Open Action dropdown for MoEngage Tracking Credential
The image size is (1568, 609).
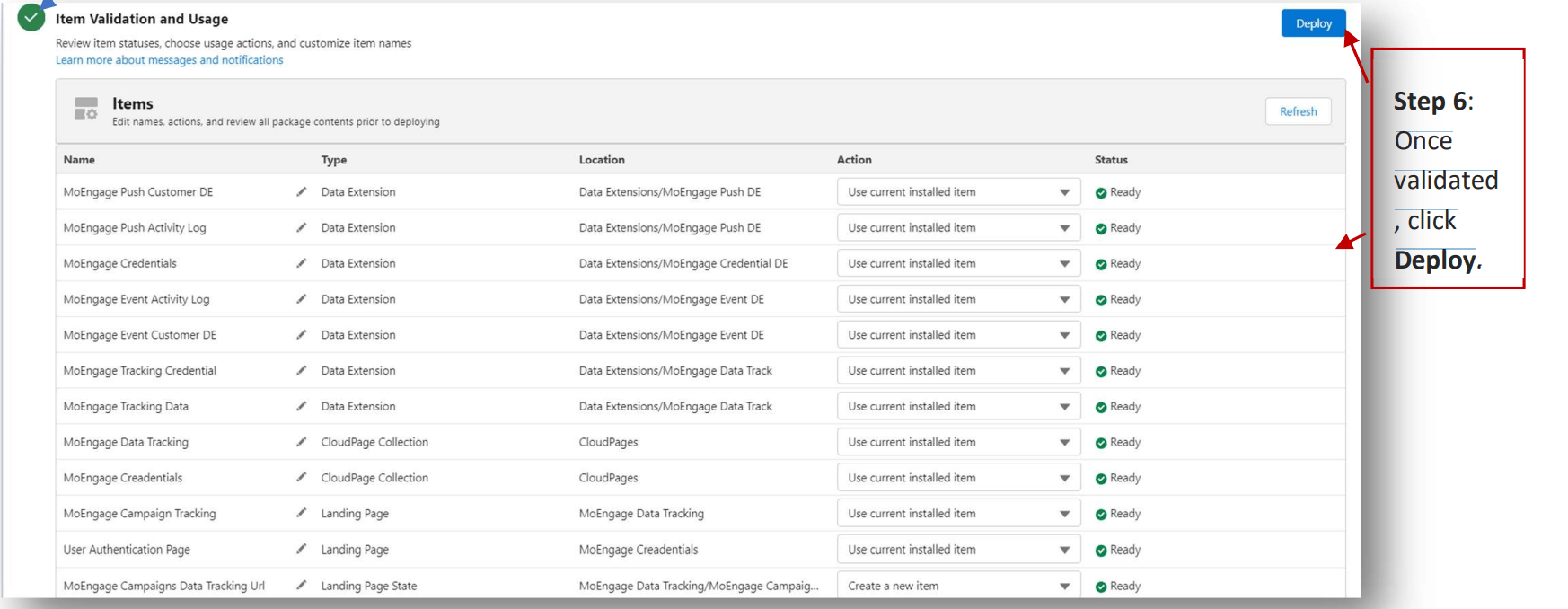tap(958, 371)
